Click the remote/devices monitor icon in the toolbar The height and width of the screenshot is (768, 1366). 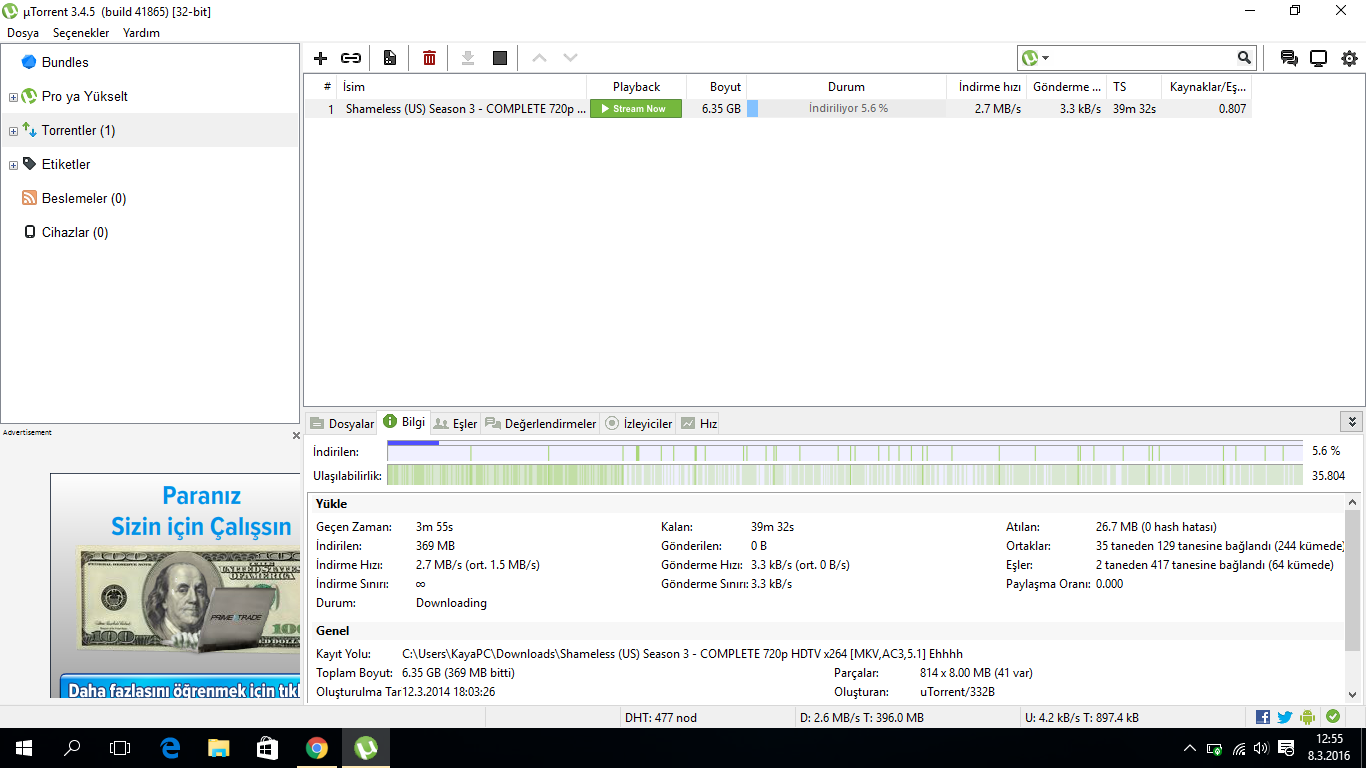1318,58
